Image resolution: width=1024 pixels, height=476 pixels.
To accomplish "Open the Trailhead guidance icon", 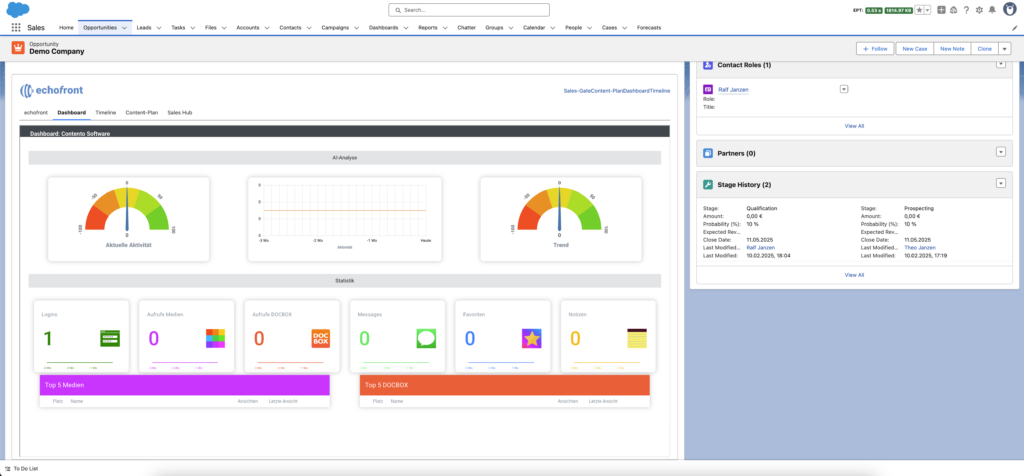I will (x=953, y=10).
